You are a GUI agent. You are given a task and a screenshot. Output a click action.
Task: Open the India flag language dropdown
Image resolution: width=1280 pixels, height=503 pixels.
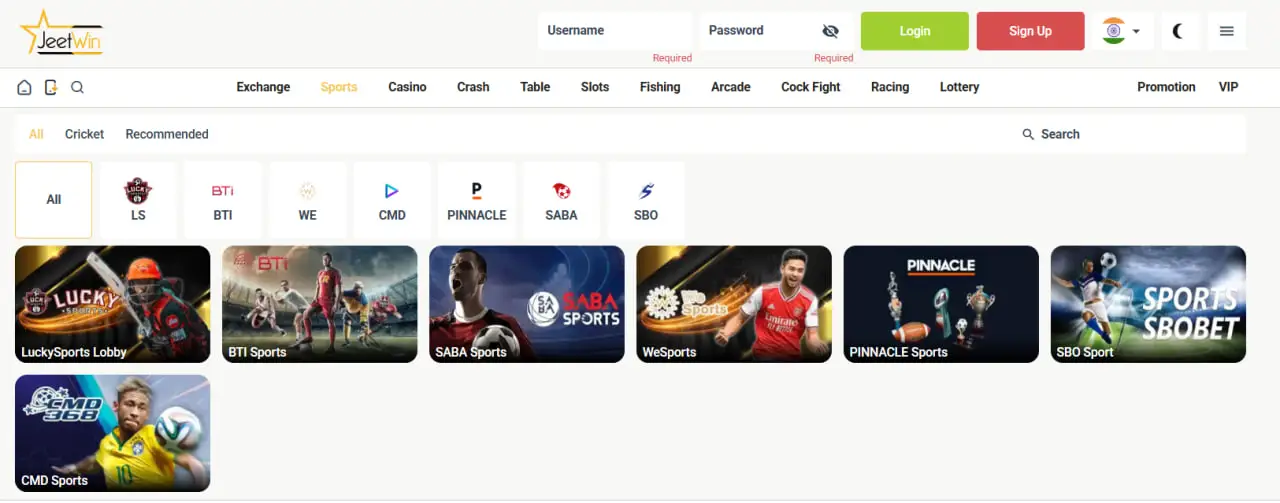(1124, 31)
